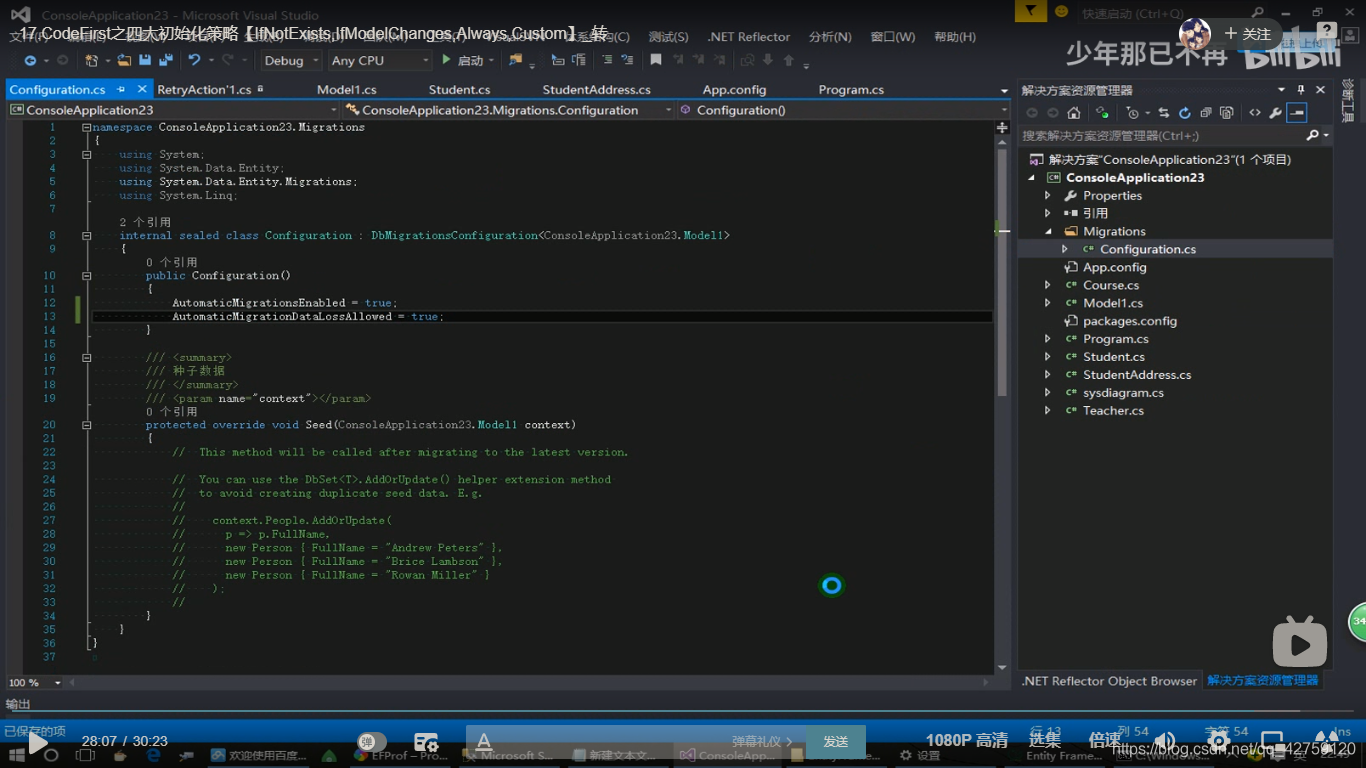
Task: Select sysdiagram.cs in Solution Explorer
Action: [x=1123, y=393]
